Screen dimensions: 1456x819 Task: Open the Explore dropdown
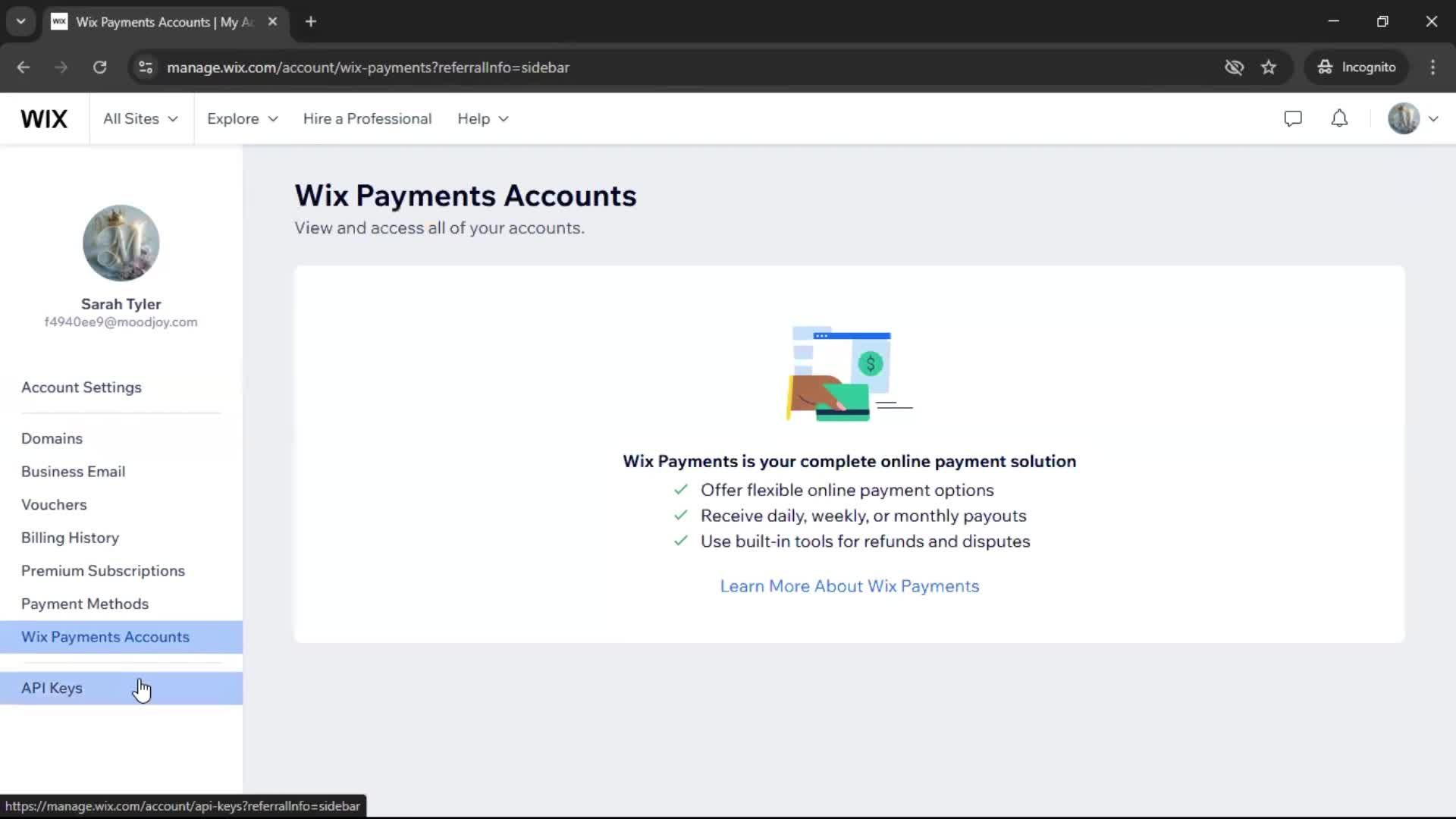click(243, 119)
